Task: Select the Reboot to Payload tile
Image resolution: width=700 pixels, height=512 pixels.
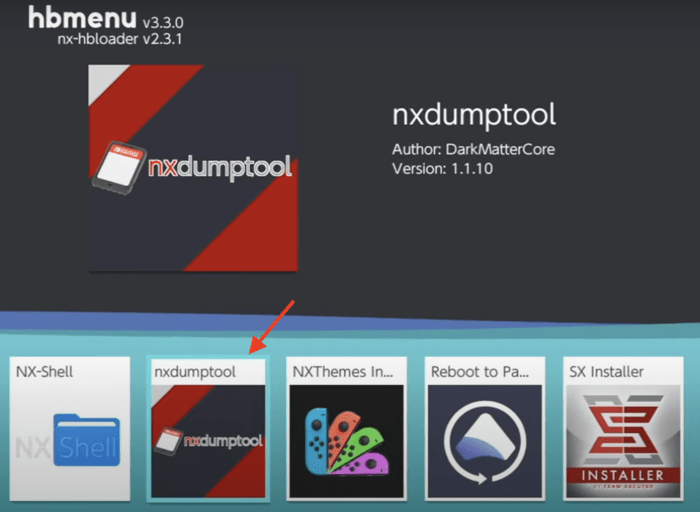Action: tap(485, 429)
